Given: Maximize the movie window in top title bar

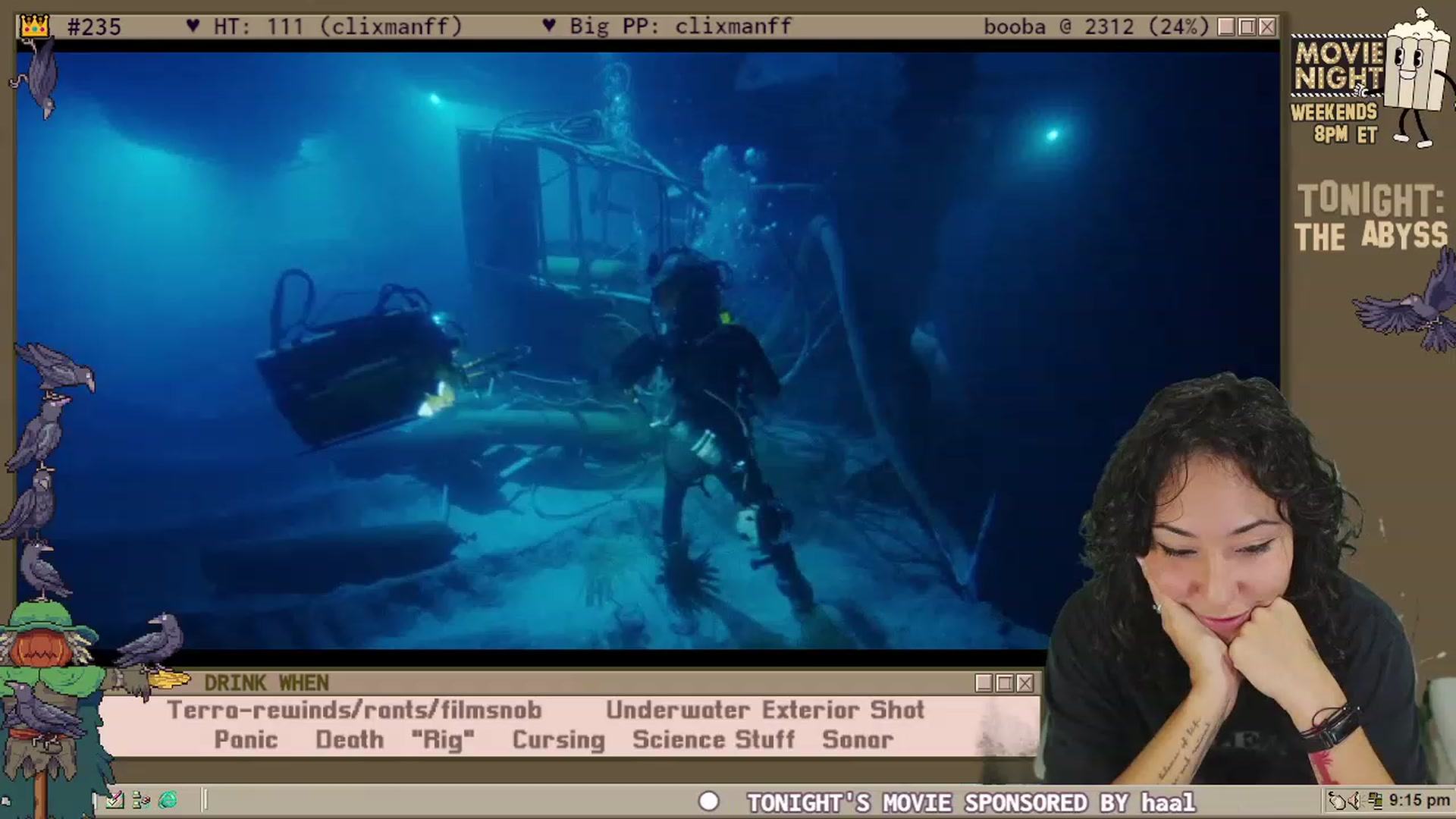Looking at the screenshot, I should point(1247,27).
